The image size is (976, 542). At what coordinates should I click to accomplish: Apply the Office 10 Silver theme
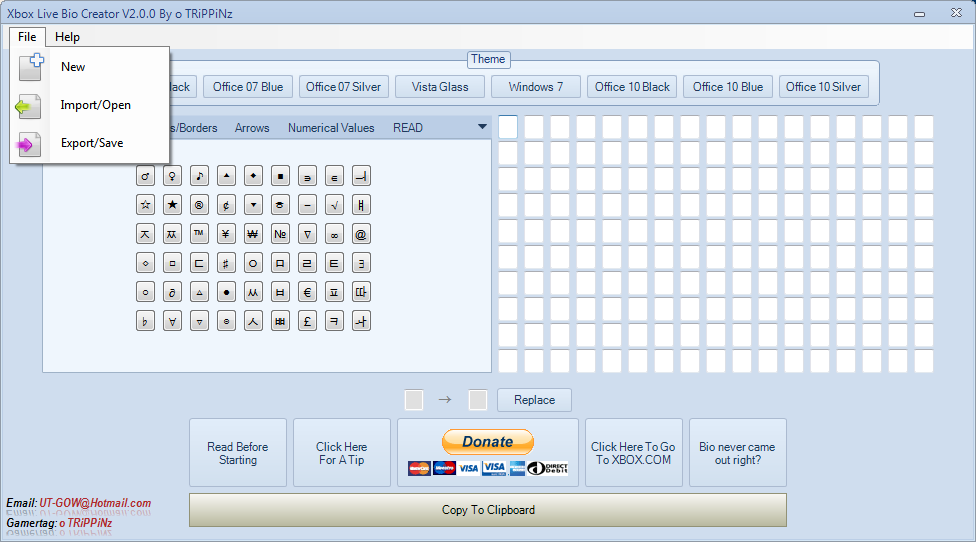[x=824, y=87]
